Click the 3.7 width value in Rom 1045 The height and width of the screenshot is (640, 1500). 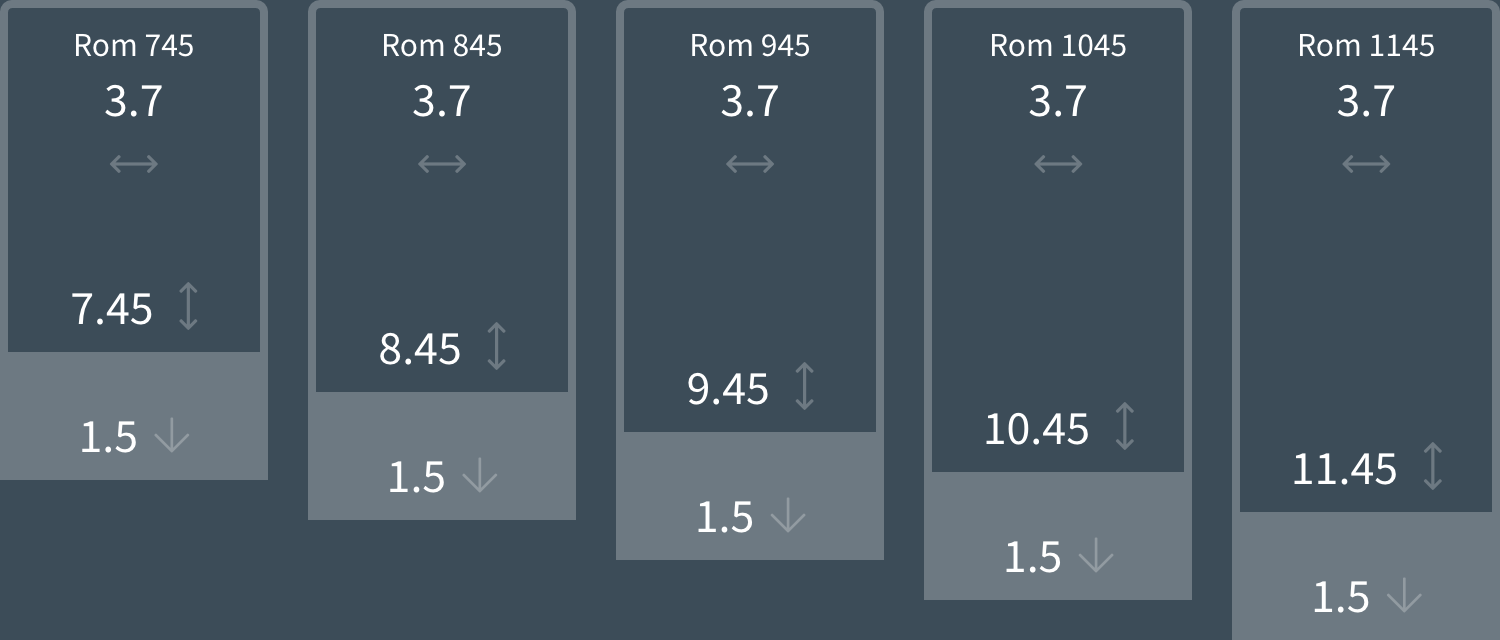(x=1058, y=101)
